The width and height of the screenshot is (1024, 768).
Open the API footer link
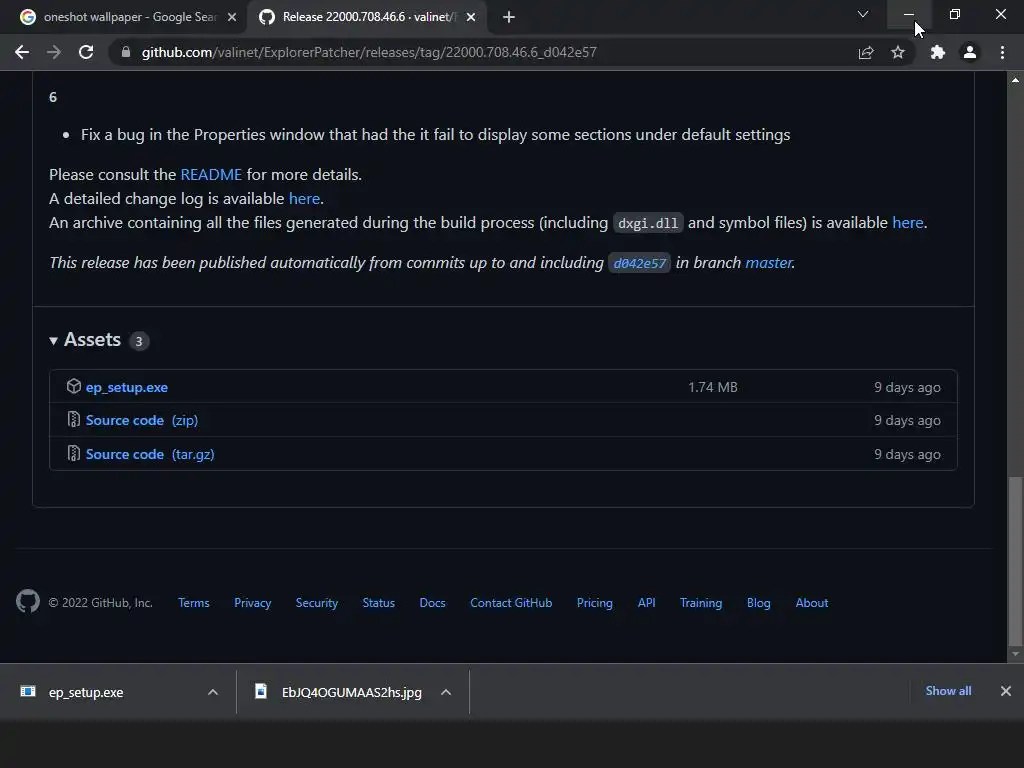(647, 603)
